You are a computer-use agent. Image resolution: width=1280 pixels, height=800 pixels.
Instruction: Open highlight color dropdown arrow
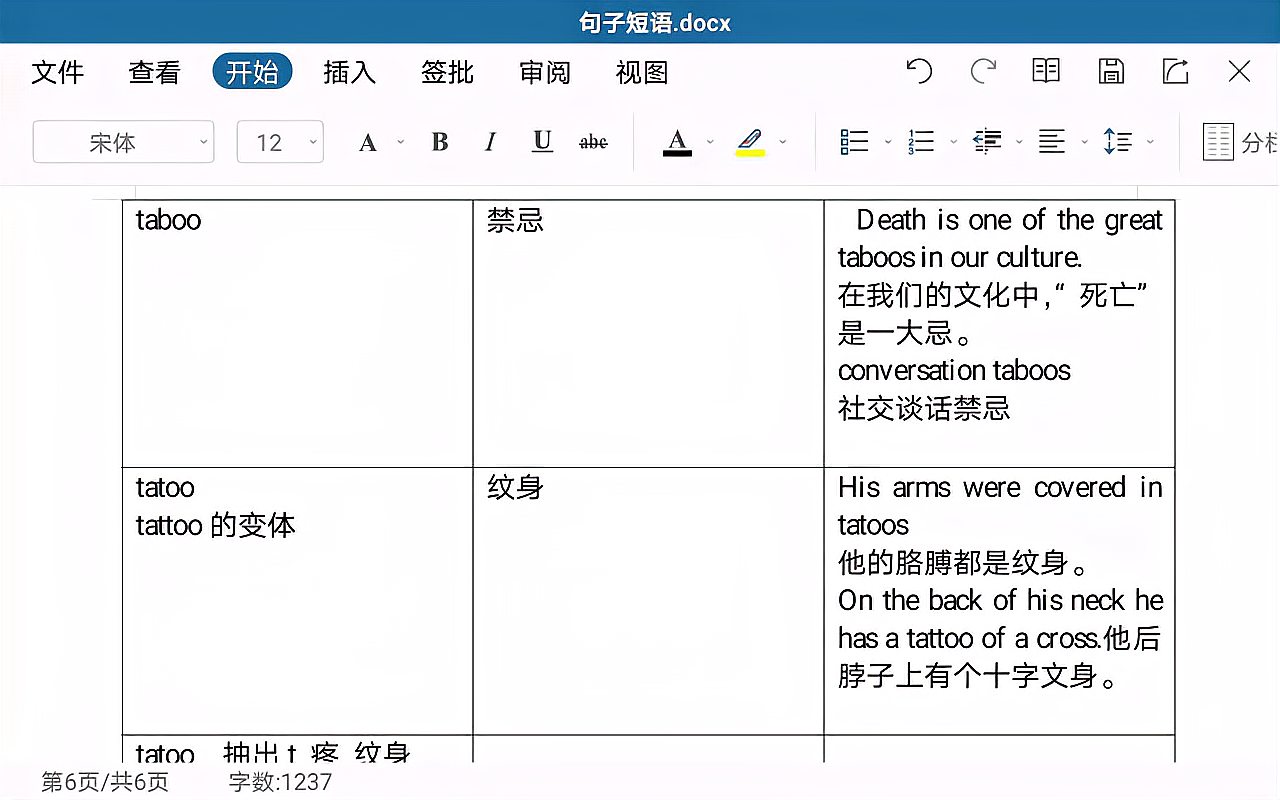click(783, 142)
